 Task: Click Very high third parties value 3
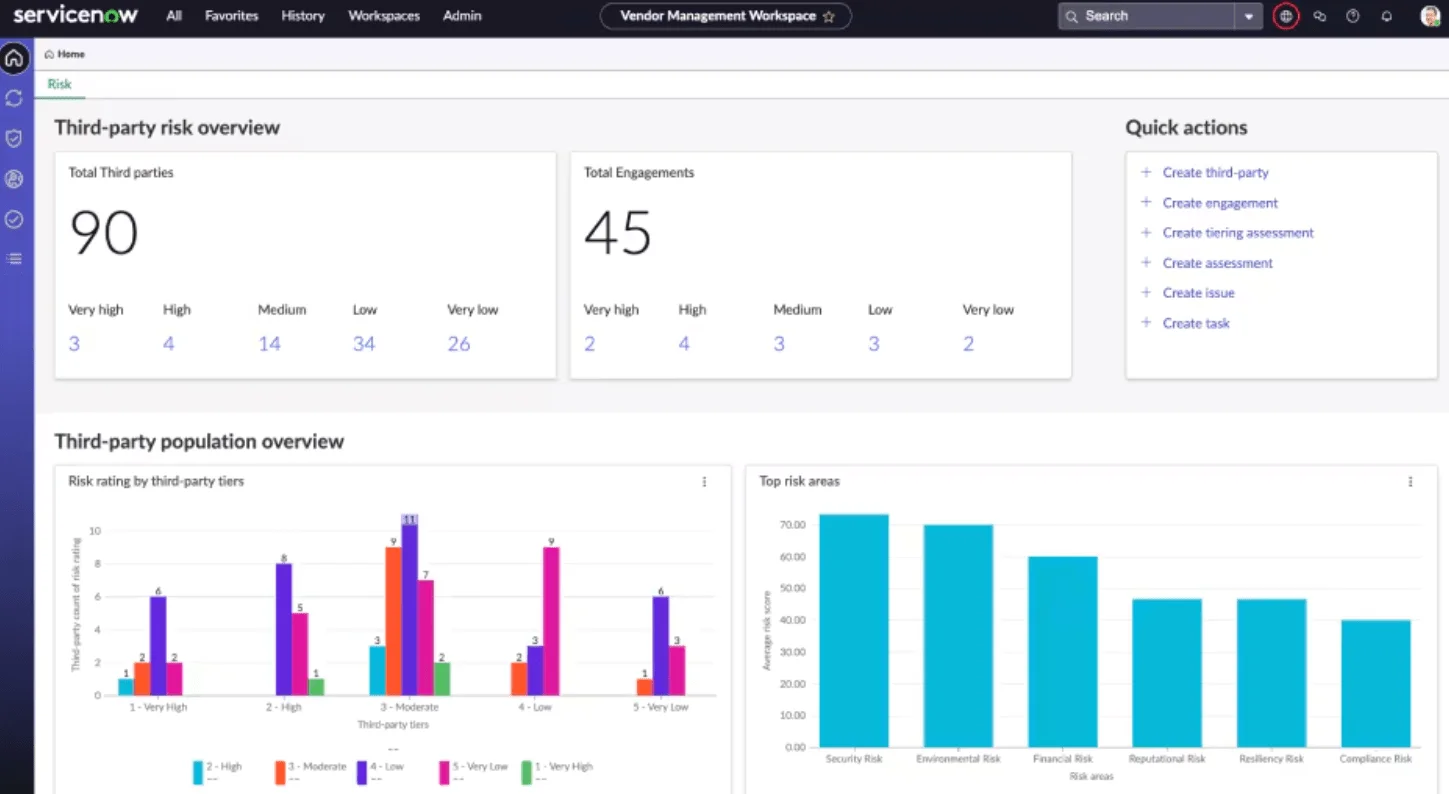point(74,344)
